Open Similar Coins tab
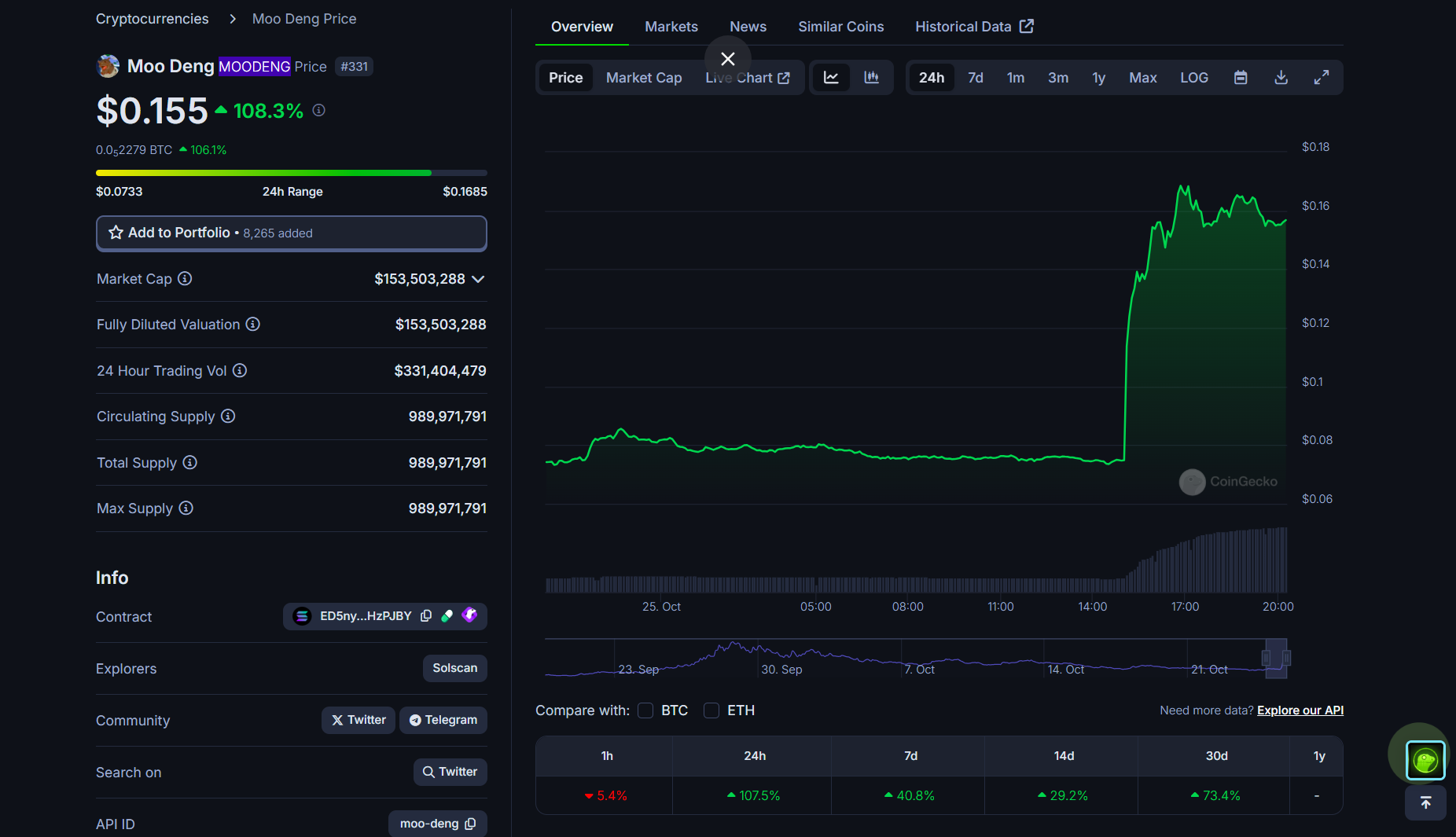This screenshot has width=1456, height=837. [841, 26]
